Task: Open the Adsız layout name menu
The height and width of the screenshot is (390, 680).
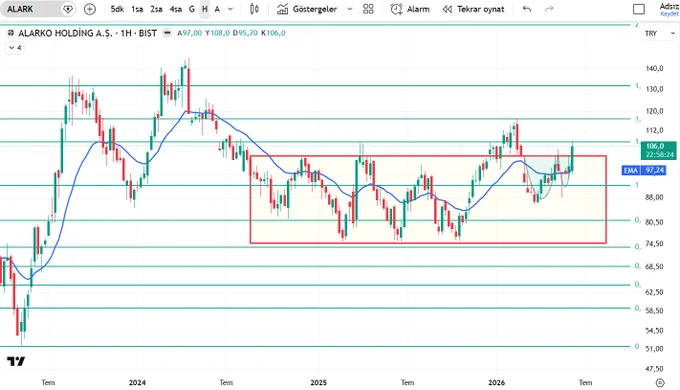Action: point(669,6)
